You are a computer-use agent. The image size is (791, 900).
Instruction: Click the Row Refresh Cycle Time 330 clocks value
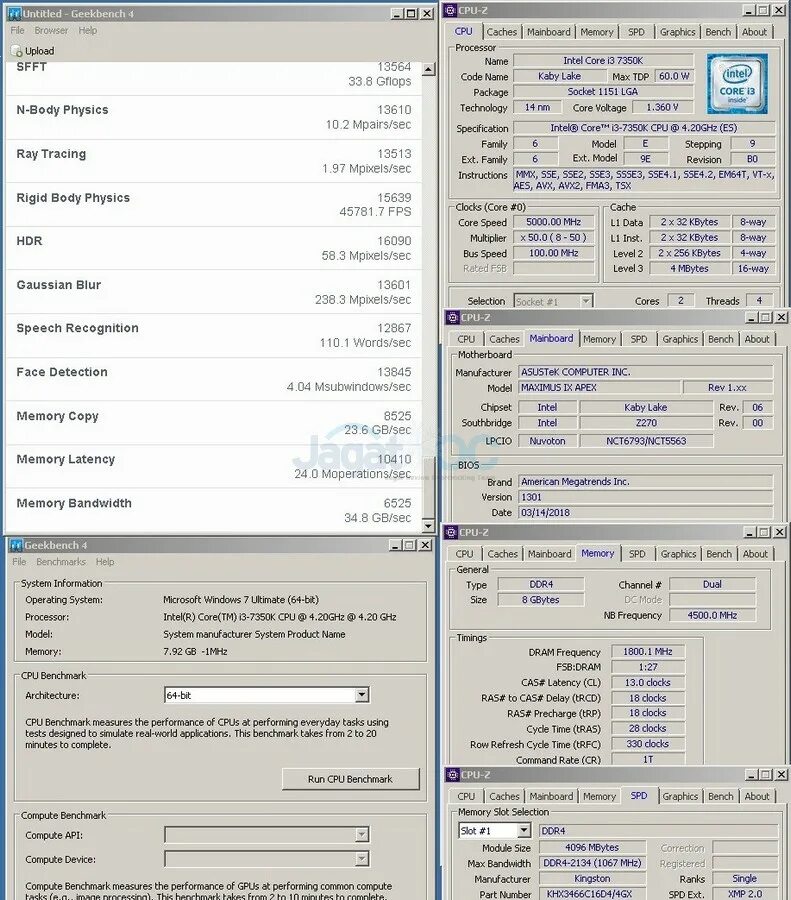click(647, 744)
